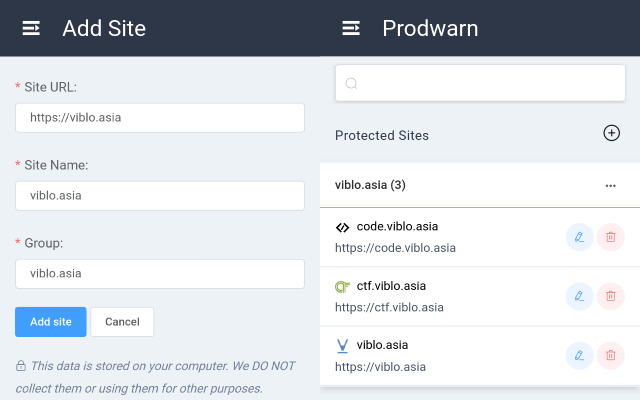
Task: Select the code.viblo.asia list item
Action: click(x=440, y=237)
